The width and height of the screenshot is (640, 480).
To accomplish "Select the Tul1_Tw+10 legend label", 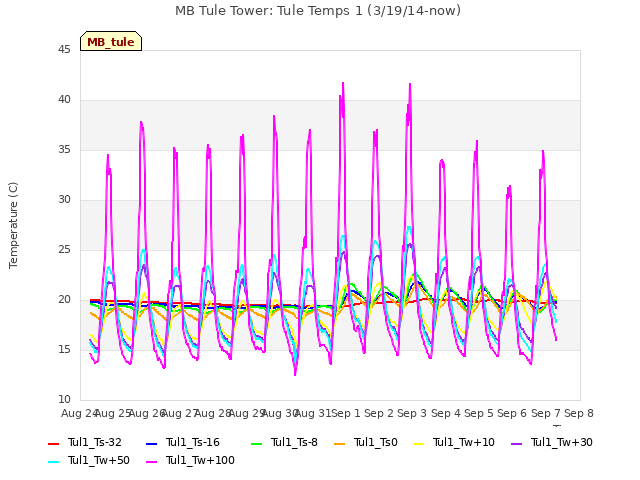I will pyautogui.click(x=464, y=442).
